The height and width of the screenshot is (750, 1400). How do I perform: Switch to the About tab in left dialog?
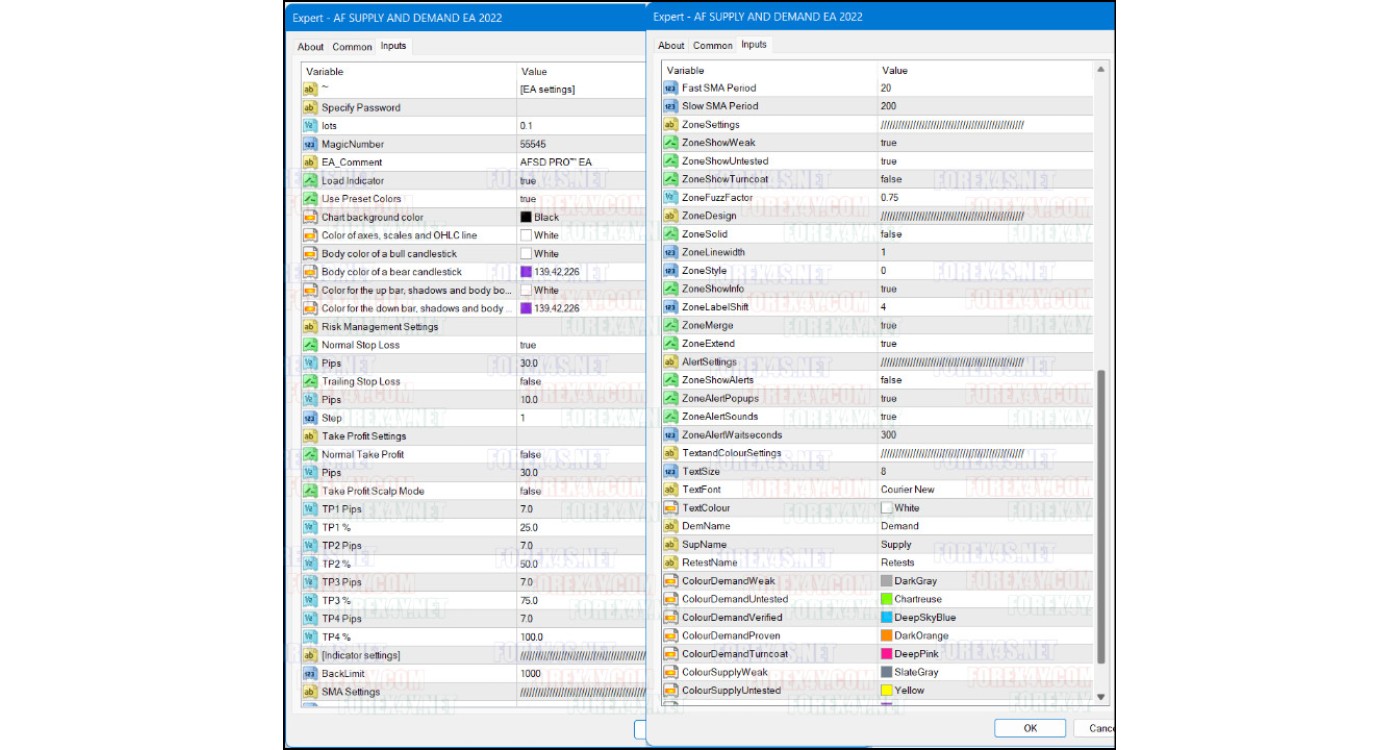point(311,47)
